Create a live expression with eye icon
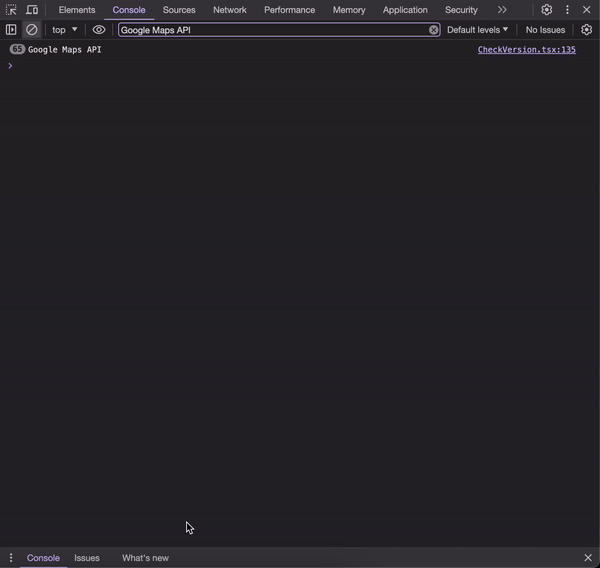 (x=99, y=30)
